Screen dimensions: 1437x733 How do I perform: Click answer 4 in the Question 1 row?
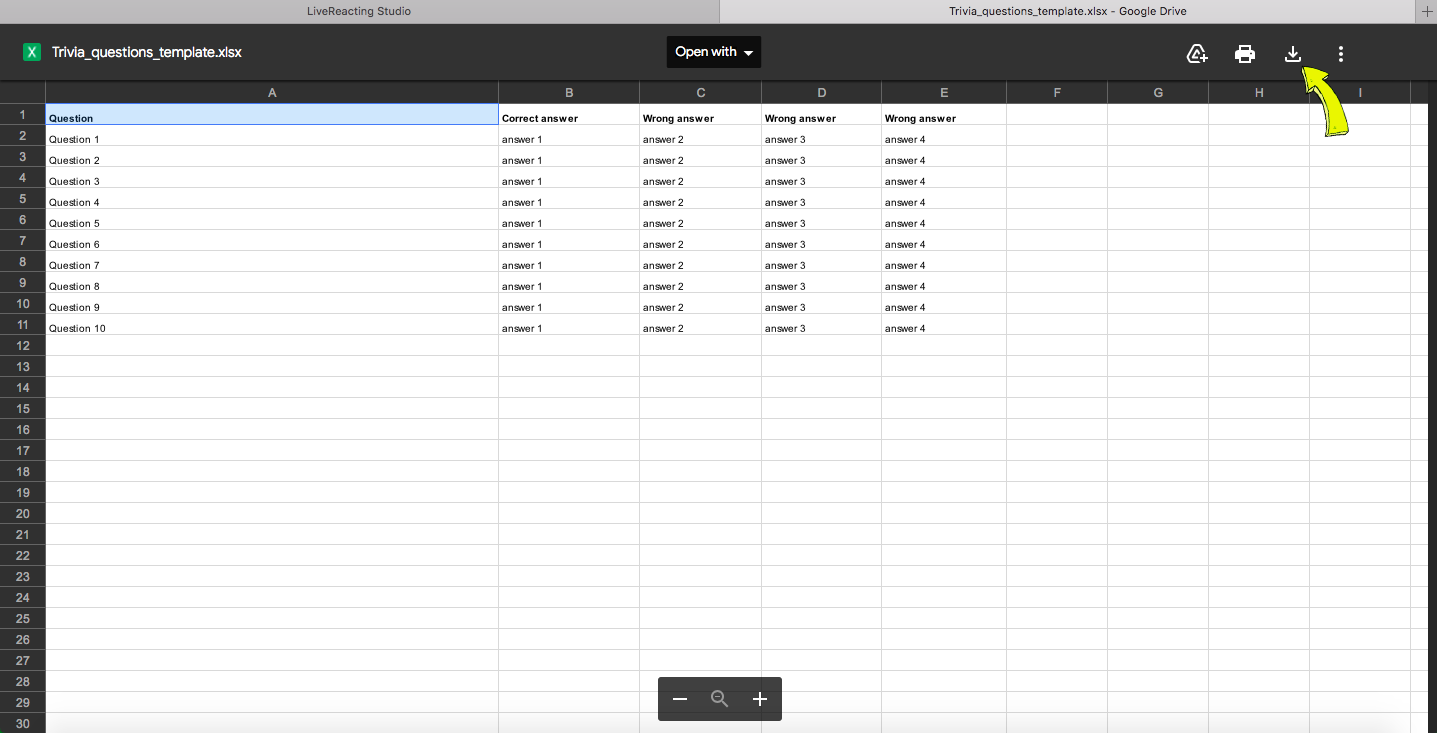tap(944, 136)
